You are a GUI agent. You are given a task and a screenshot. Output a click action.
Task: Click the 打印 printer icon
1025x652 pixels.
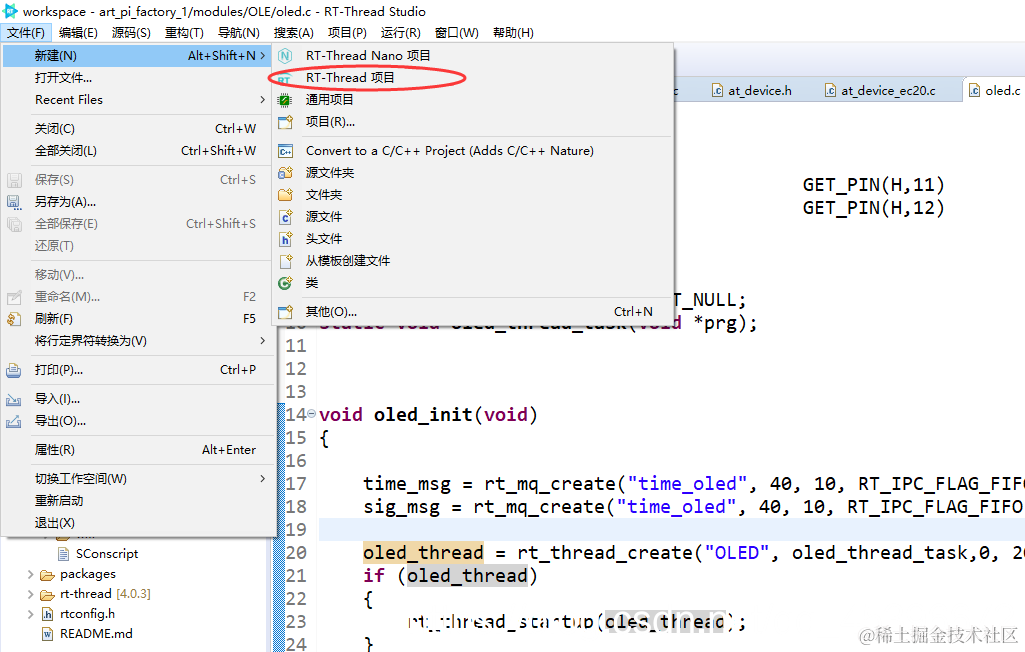14,371
